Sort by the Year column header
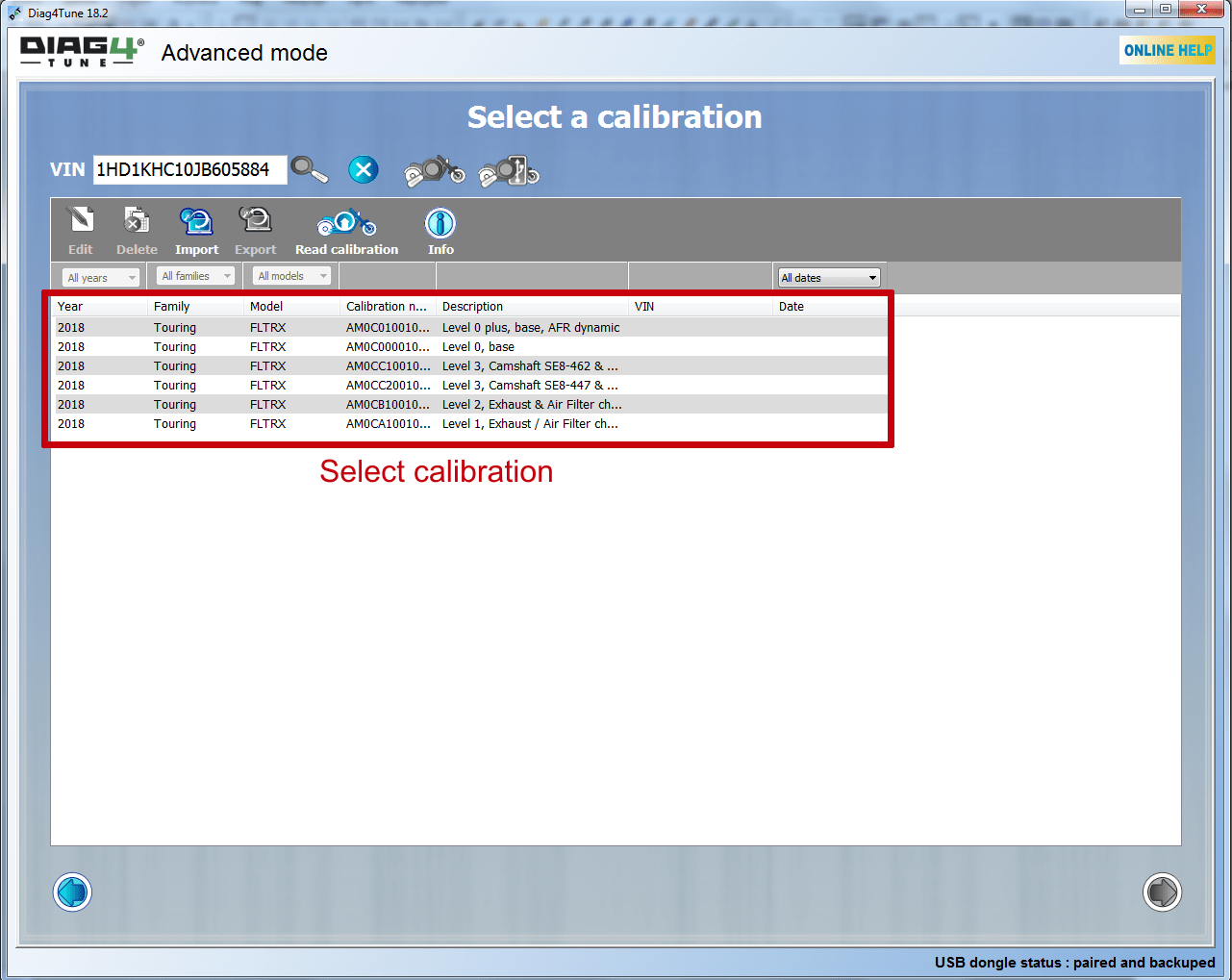The width and height of the screenshot is (1232, 980). pyautogui.click(x=101, y=307)
